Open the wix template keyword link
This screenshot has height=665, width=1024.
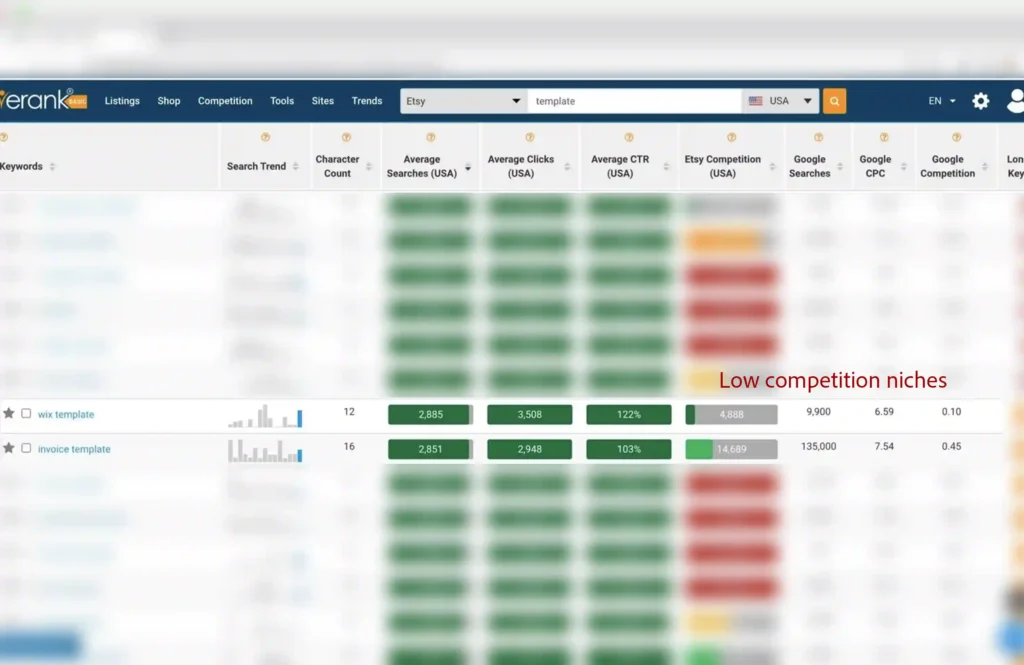tap(66, 415)
